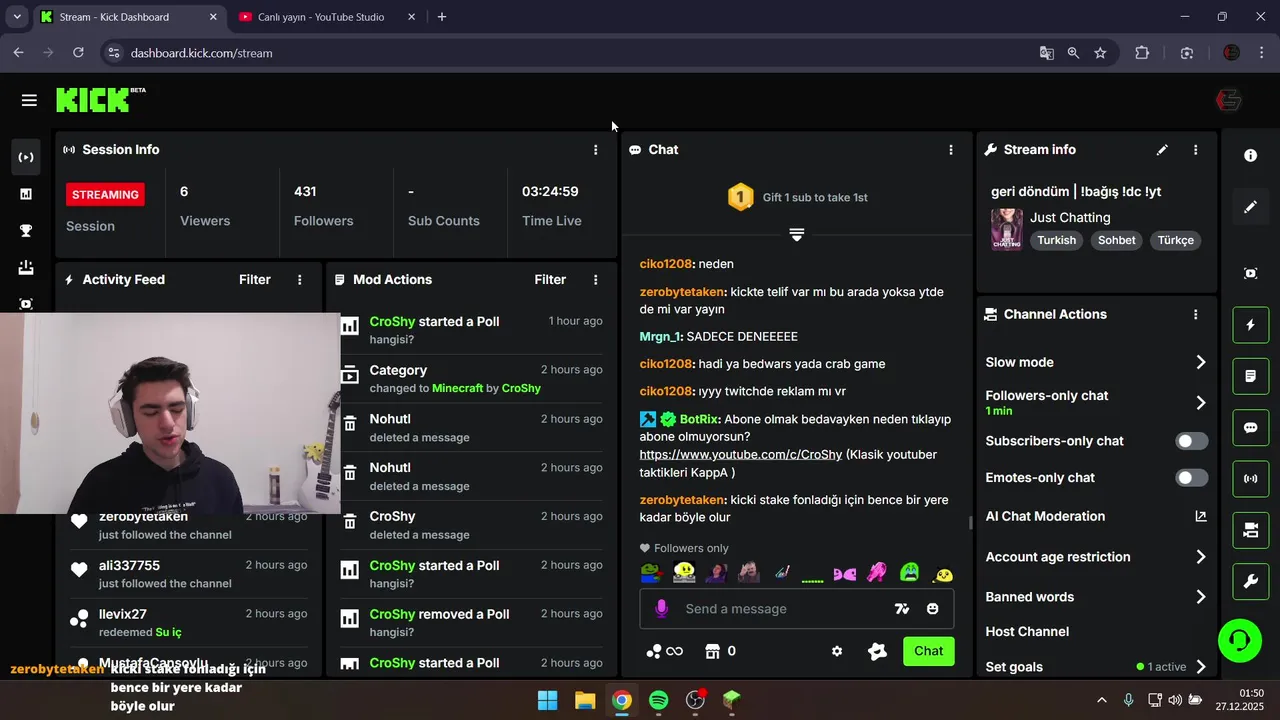Viewport: 1280px width, 720px height.
Task: Toggle the wrench Channel Actions panel button
Action: 1250,581
